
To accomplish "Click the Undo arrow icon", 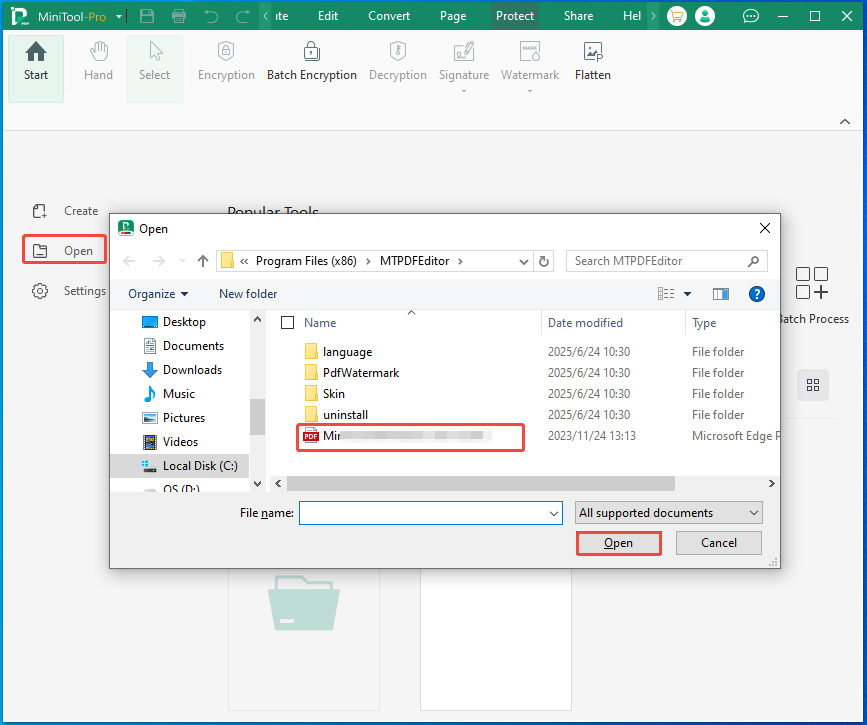I will (x=211, y=16).
